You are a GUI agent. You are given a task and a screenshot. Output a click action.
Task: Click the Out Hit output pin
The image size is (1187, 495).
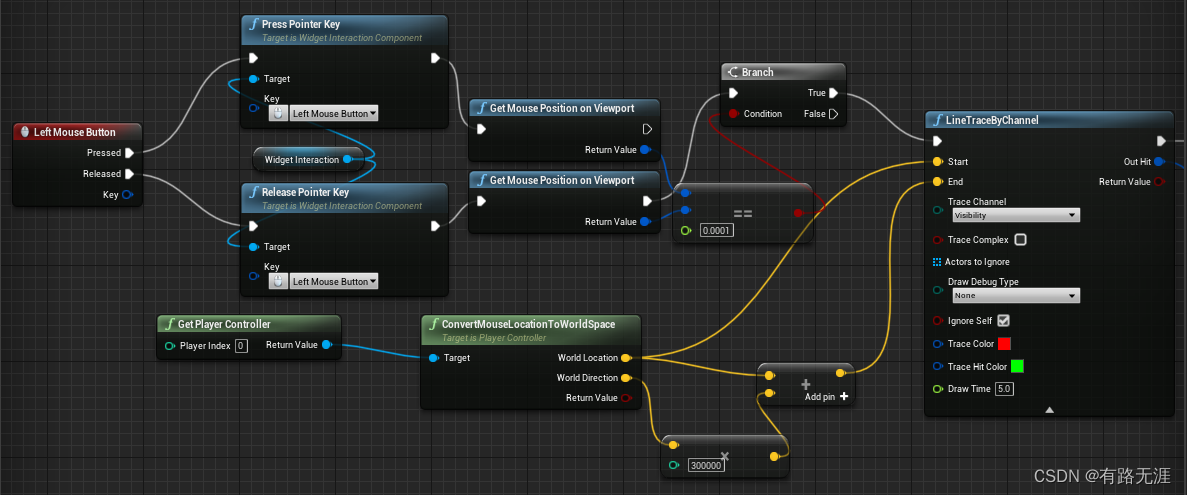click(1159, 162)
